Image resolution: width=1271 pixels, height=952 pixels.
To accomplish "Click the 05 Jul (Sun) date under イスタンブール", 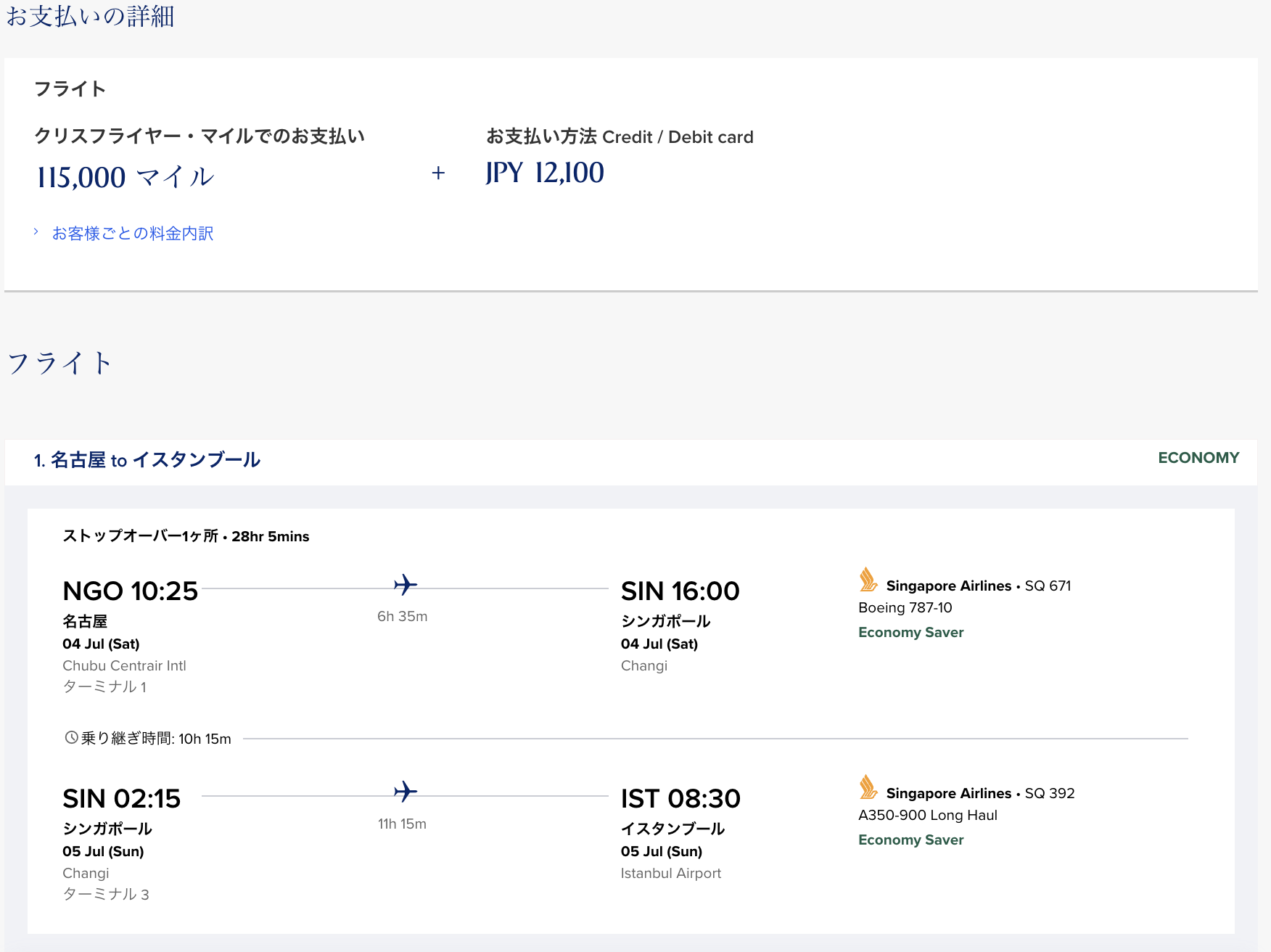I will point(662,851).
